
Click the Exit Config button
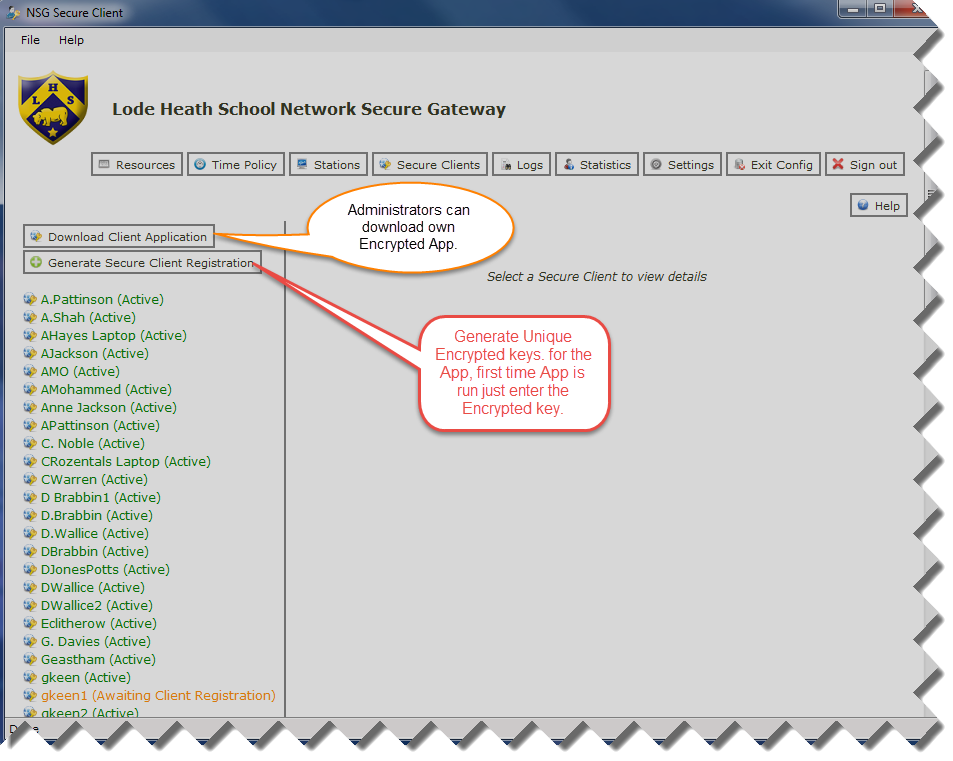[773, 165]
